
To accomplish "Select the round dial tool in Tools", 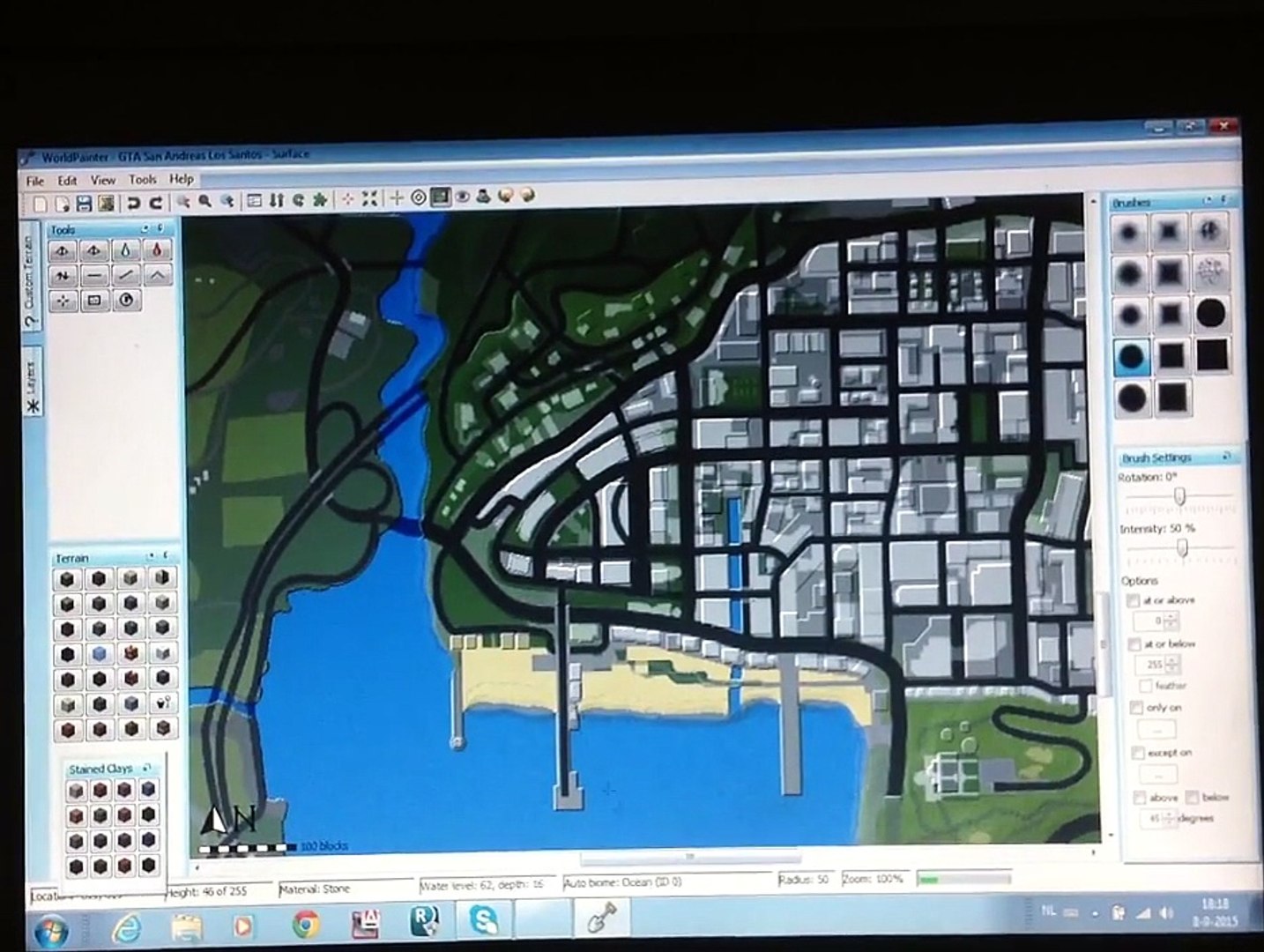I will click(126, 301).
